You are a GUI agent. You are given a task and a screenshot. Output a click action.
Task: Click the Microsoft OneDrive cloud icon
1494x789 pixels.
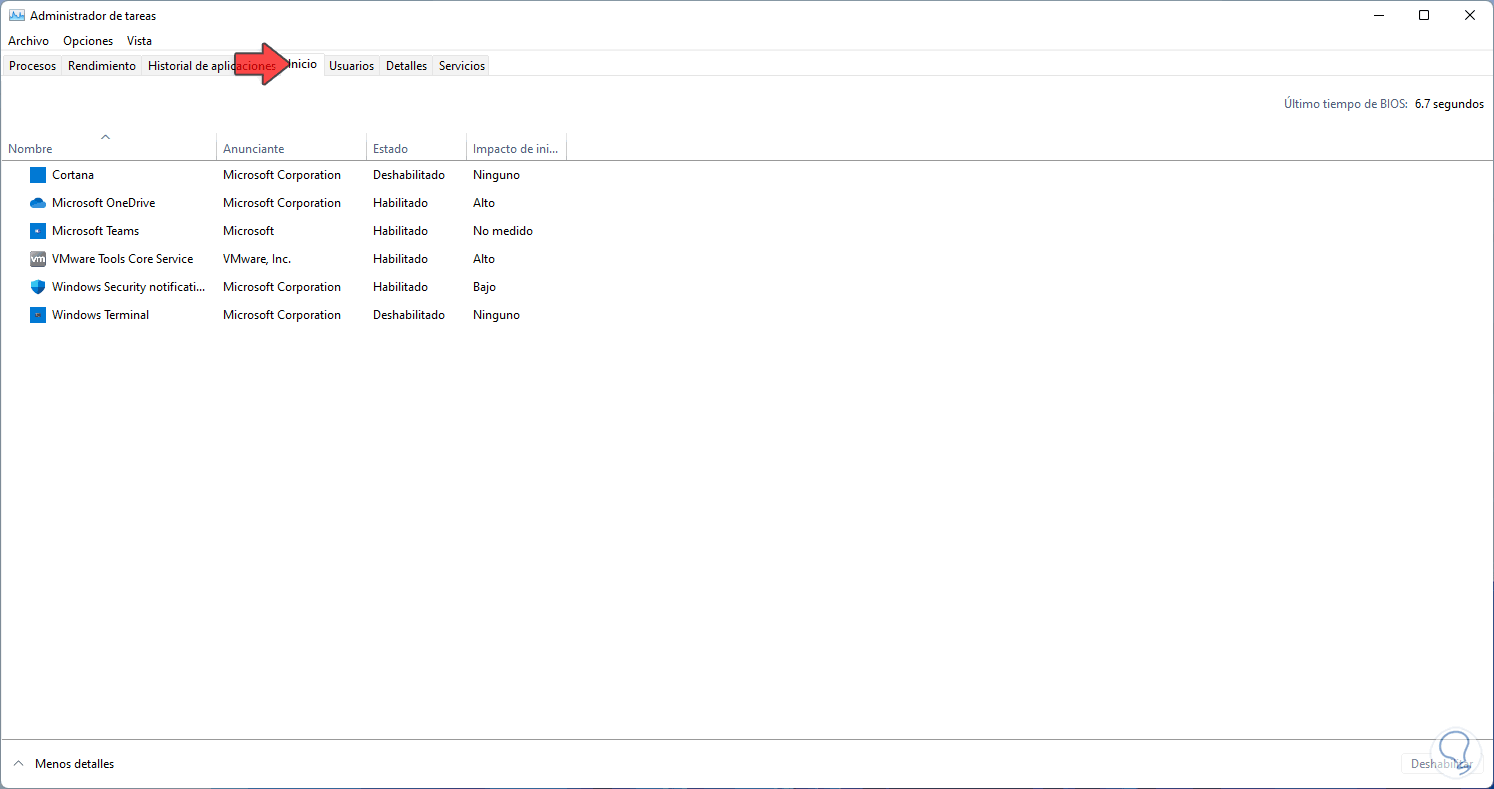coord(38,203)
